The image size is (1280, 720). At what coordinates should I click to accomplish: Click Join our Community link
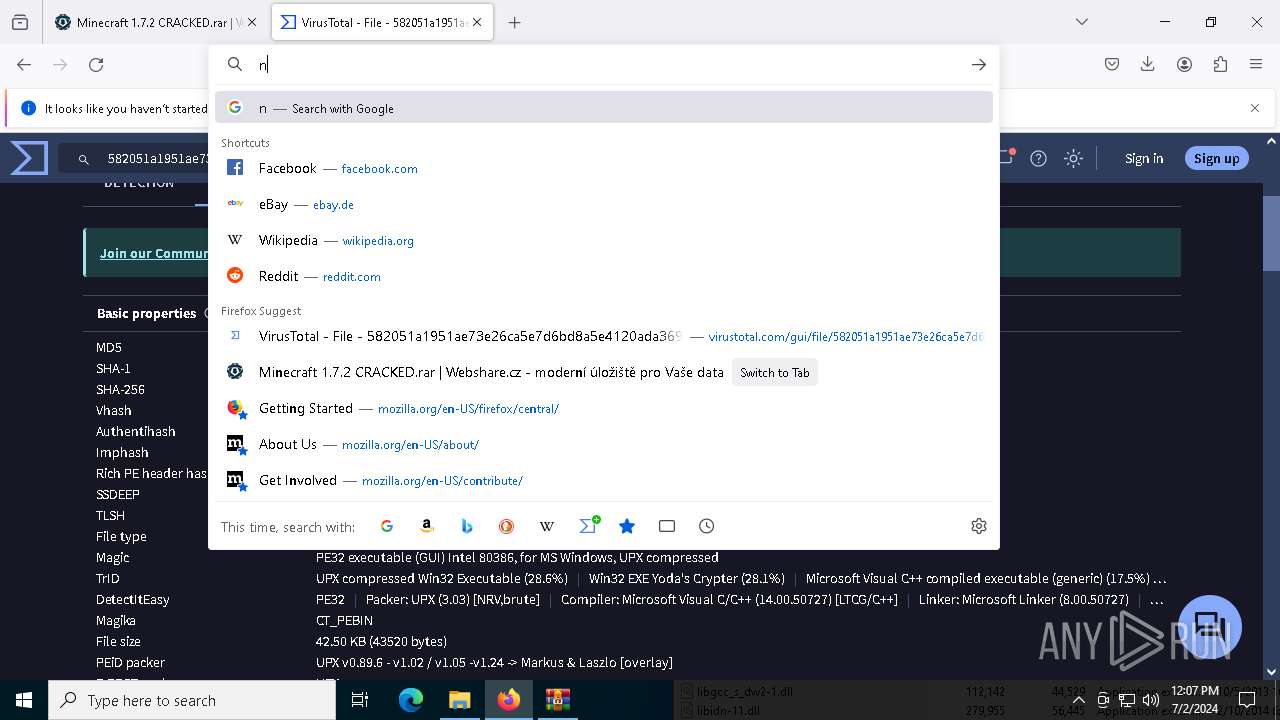[154, 253]
